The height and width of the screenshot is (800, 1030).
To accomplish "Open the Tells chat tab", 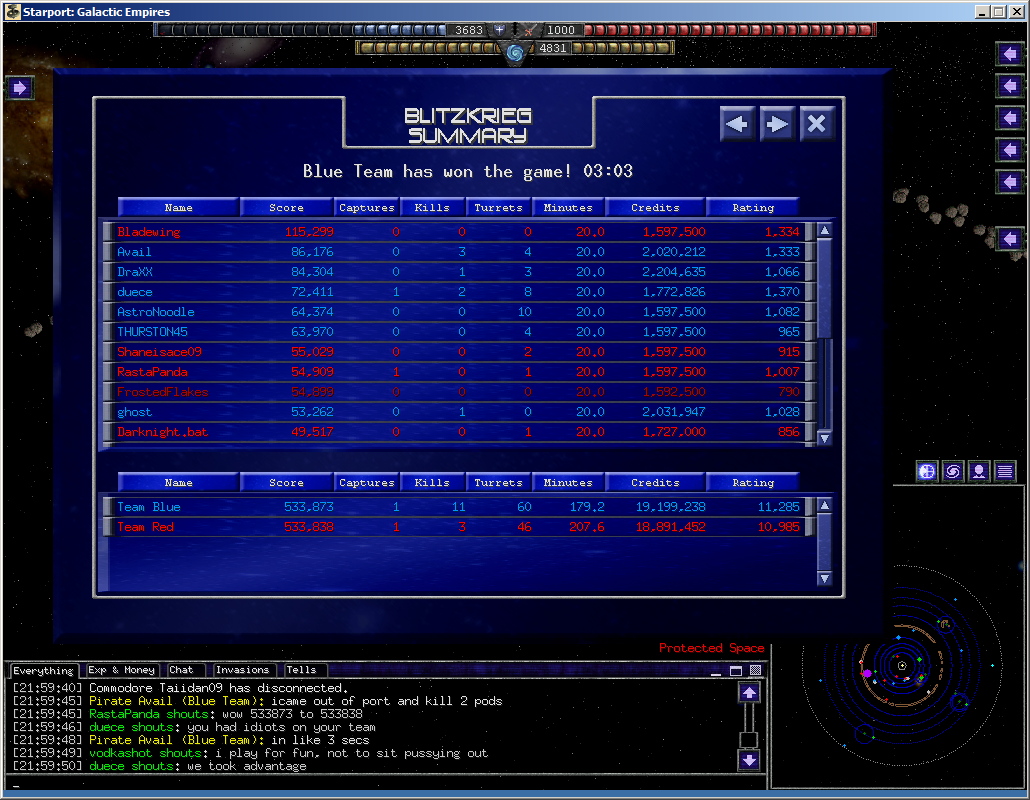I will point(301,670).
